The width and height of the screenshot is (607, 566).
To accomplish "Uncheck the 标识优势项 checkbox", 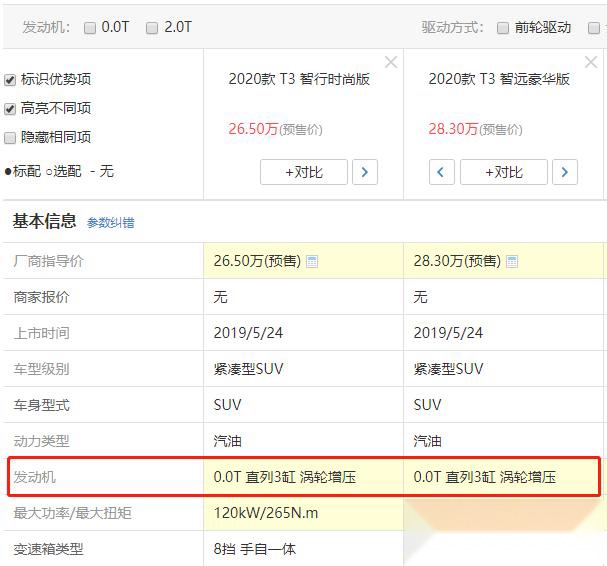I will (x=10, y=80).
